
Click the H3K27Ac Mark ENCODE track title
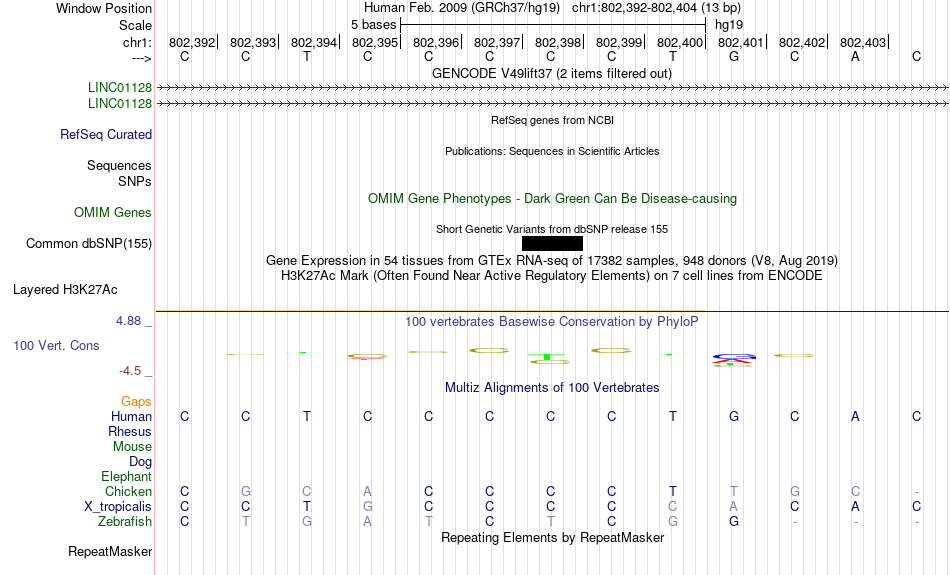tap(552, 276)
